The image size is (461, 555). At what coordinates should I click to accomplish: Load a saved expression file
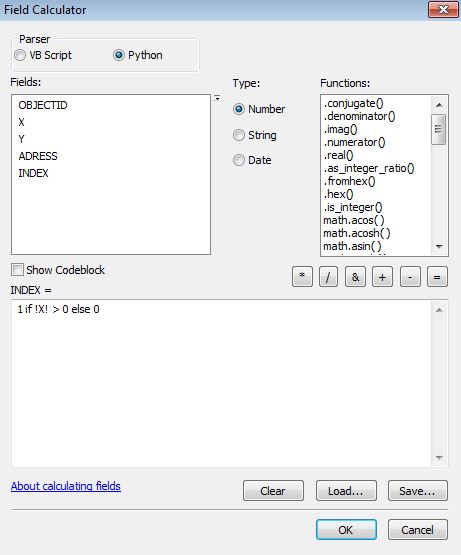pos(346,491)
